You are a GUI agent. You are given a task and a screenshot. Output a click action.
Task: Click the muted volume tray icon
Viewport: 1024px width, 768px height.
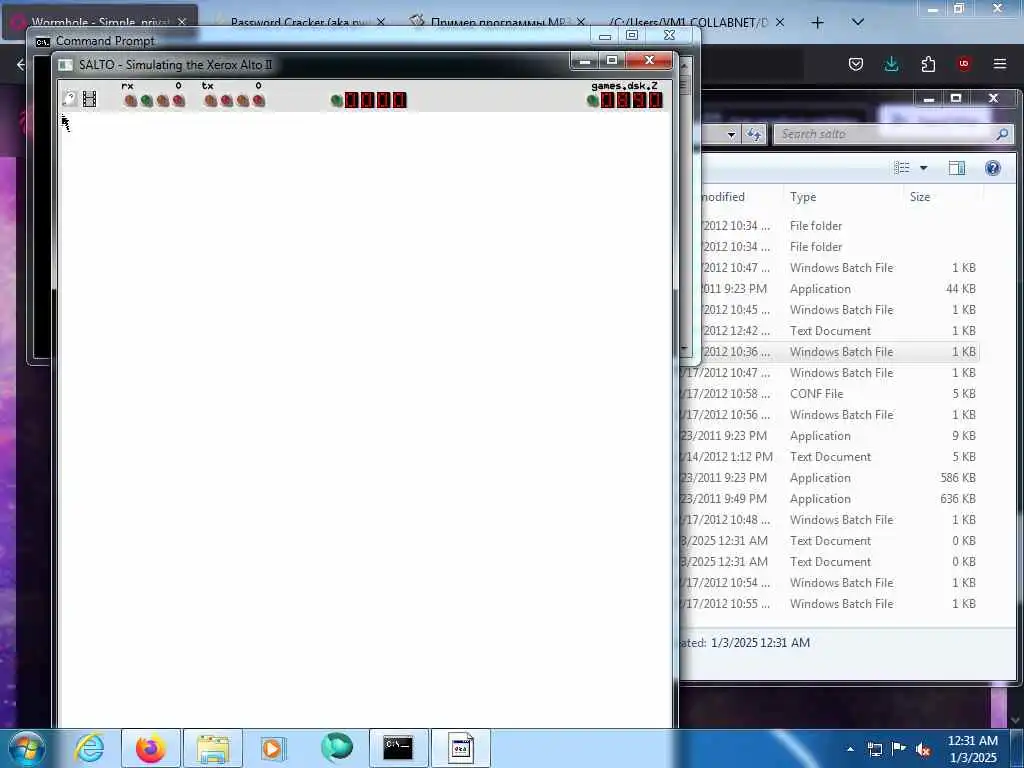pyautogui.click(x=923, y=749)
